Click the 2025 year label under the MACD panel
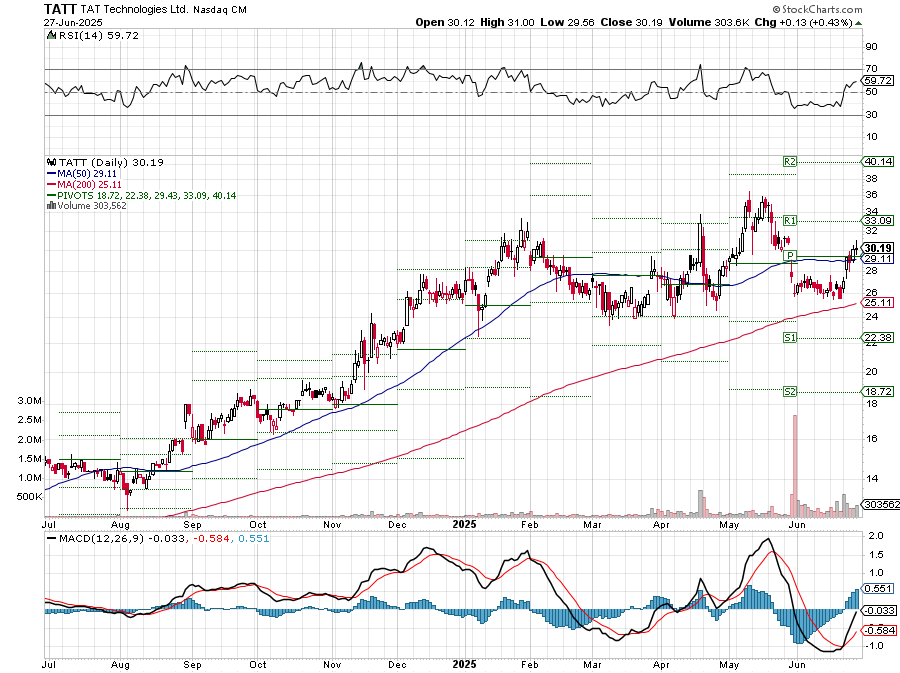The width and height of the screenshot is (900, 673). click(464, 664)
